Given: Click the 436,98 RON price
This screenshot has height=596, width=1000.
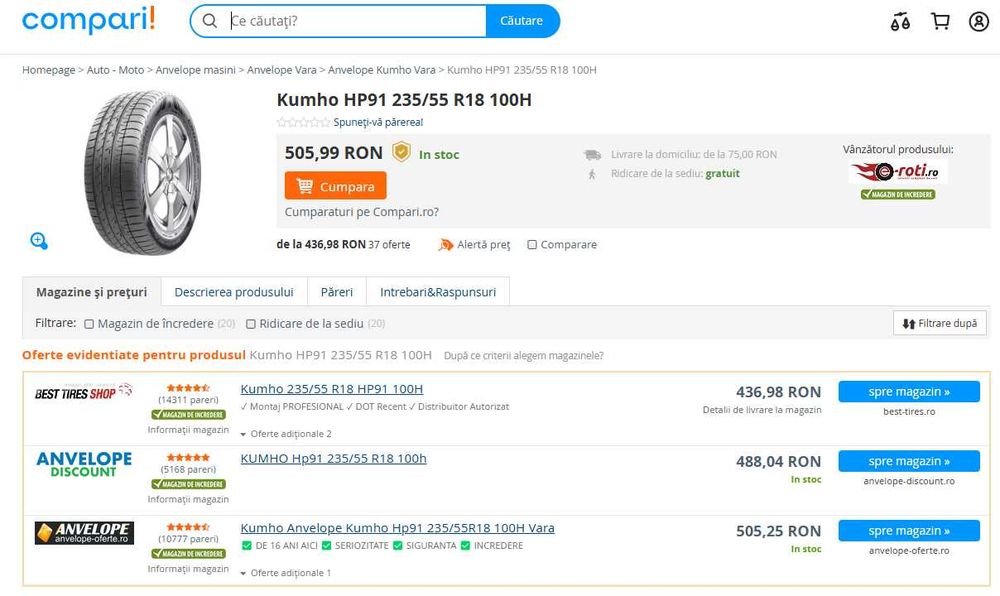Looking at the screenshot, I should pyautogui.click(x=779, y=392).
